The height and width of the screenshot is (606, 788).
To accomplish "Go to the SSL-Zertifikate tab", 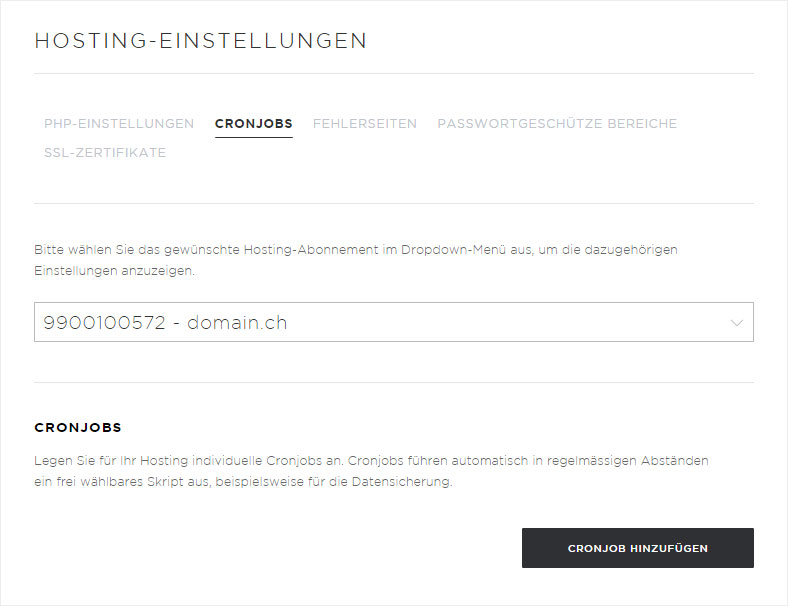I will coord(105,153).
